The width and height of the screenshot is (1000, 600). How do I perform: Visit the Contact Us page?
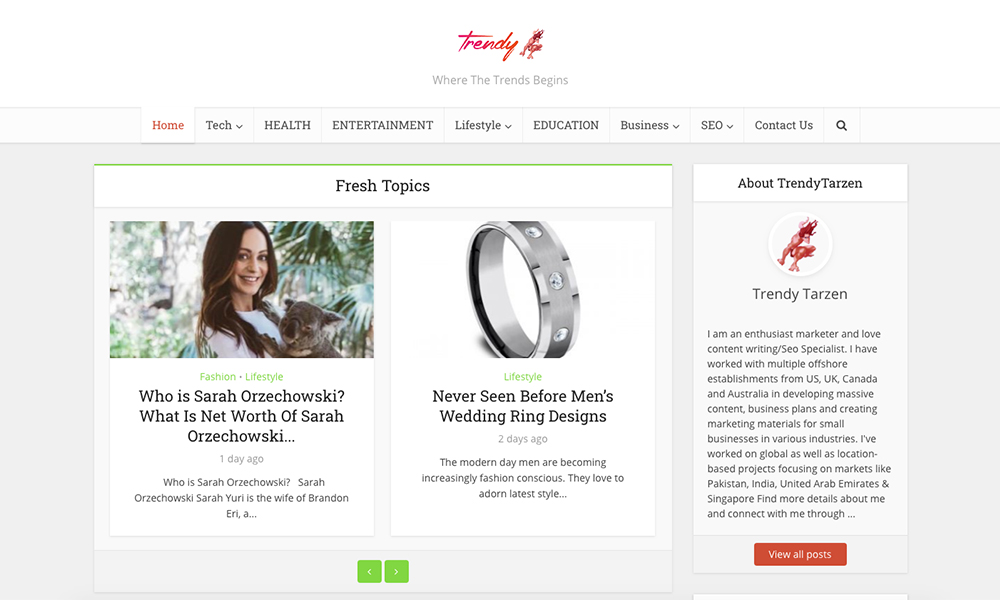point(784,126)
